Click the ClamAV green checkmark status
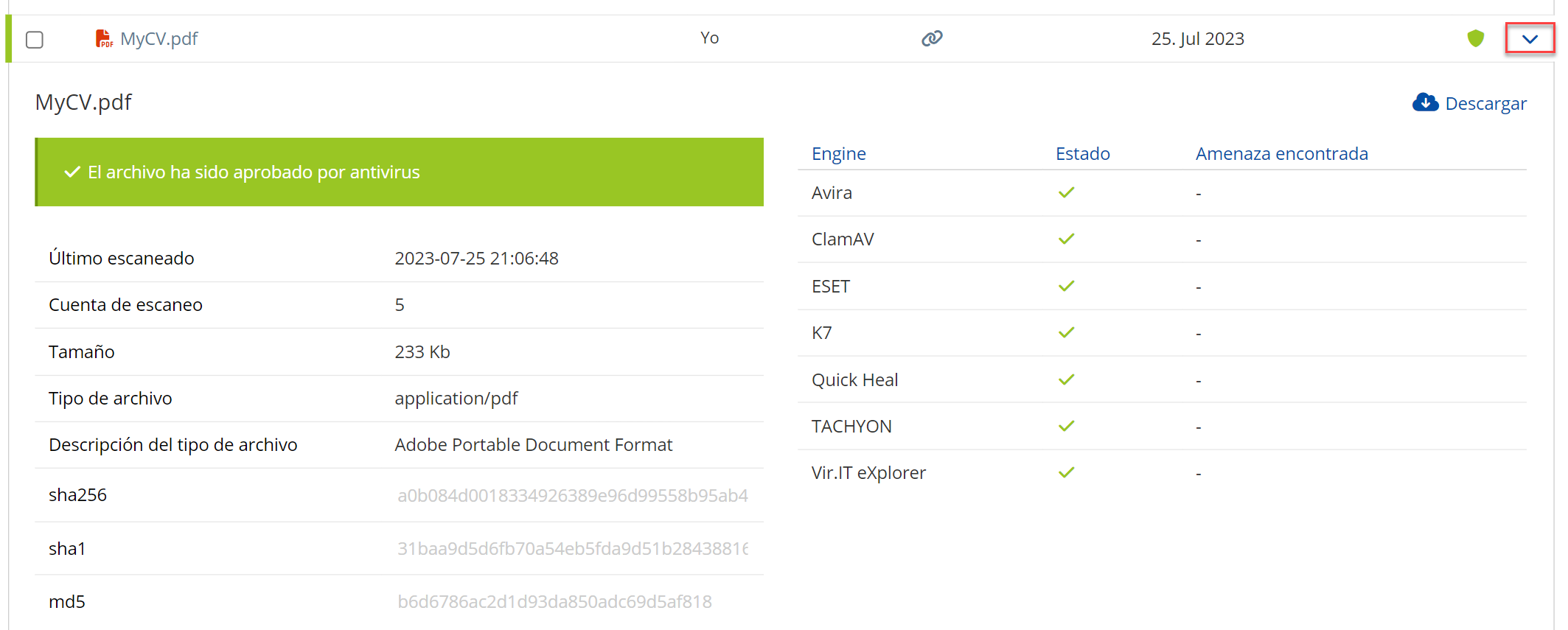Viewport: 1568px width, 630px height. [x=1066, y=239]
